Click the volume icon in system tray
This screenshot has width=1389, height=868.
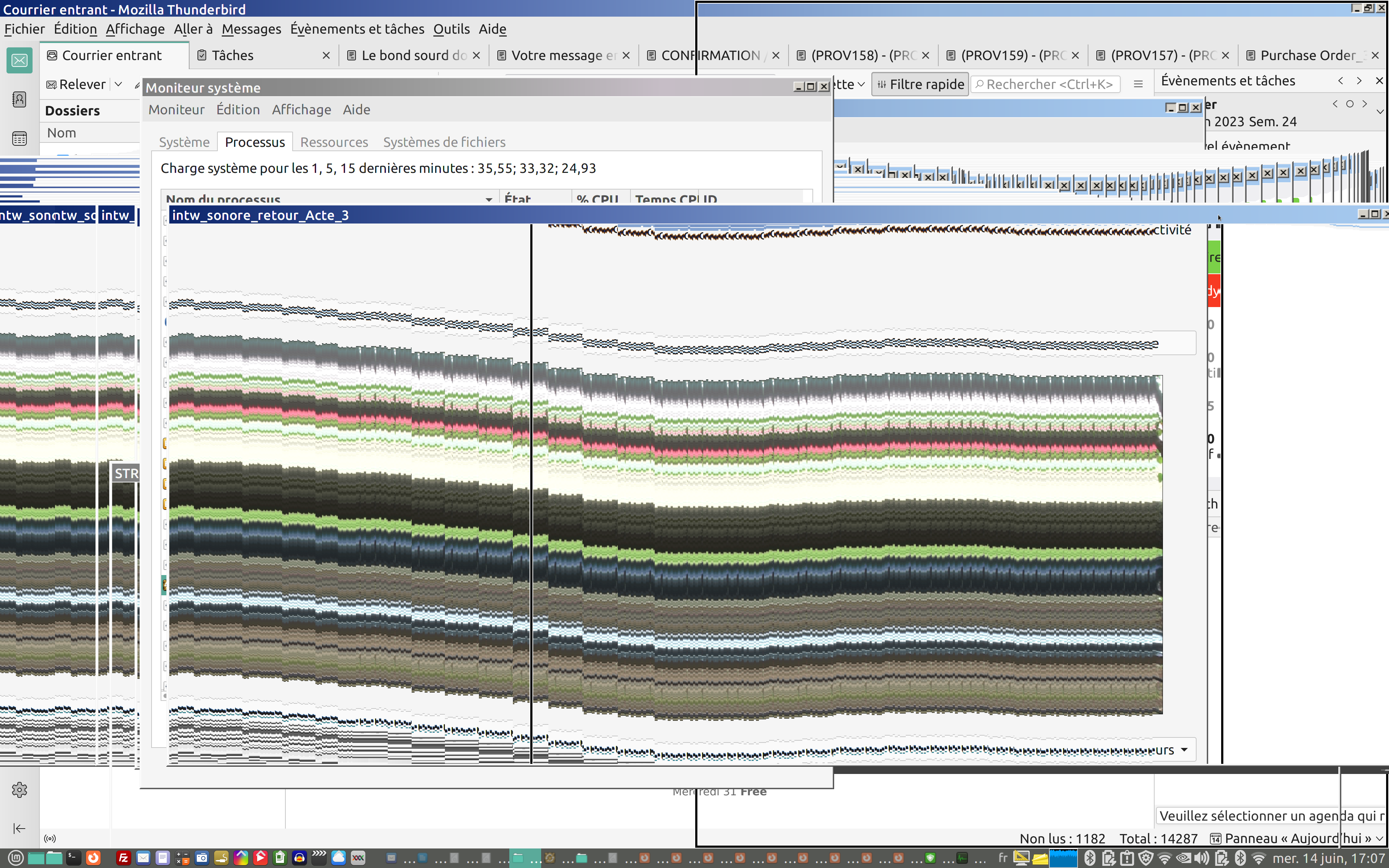1202,858
